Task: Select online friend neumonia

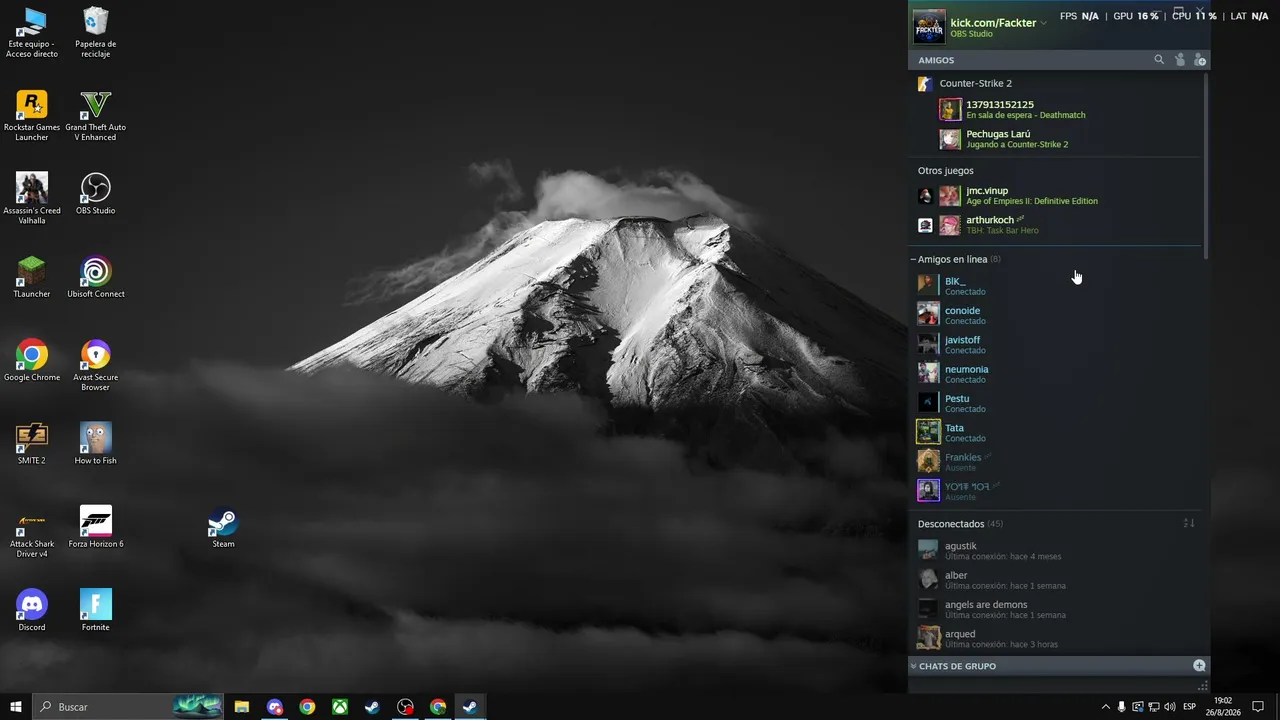Action: pos(1057,374)
